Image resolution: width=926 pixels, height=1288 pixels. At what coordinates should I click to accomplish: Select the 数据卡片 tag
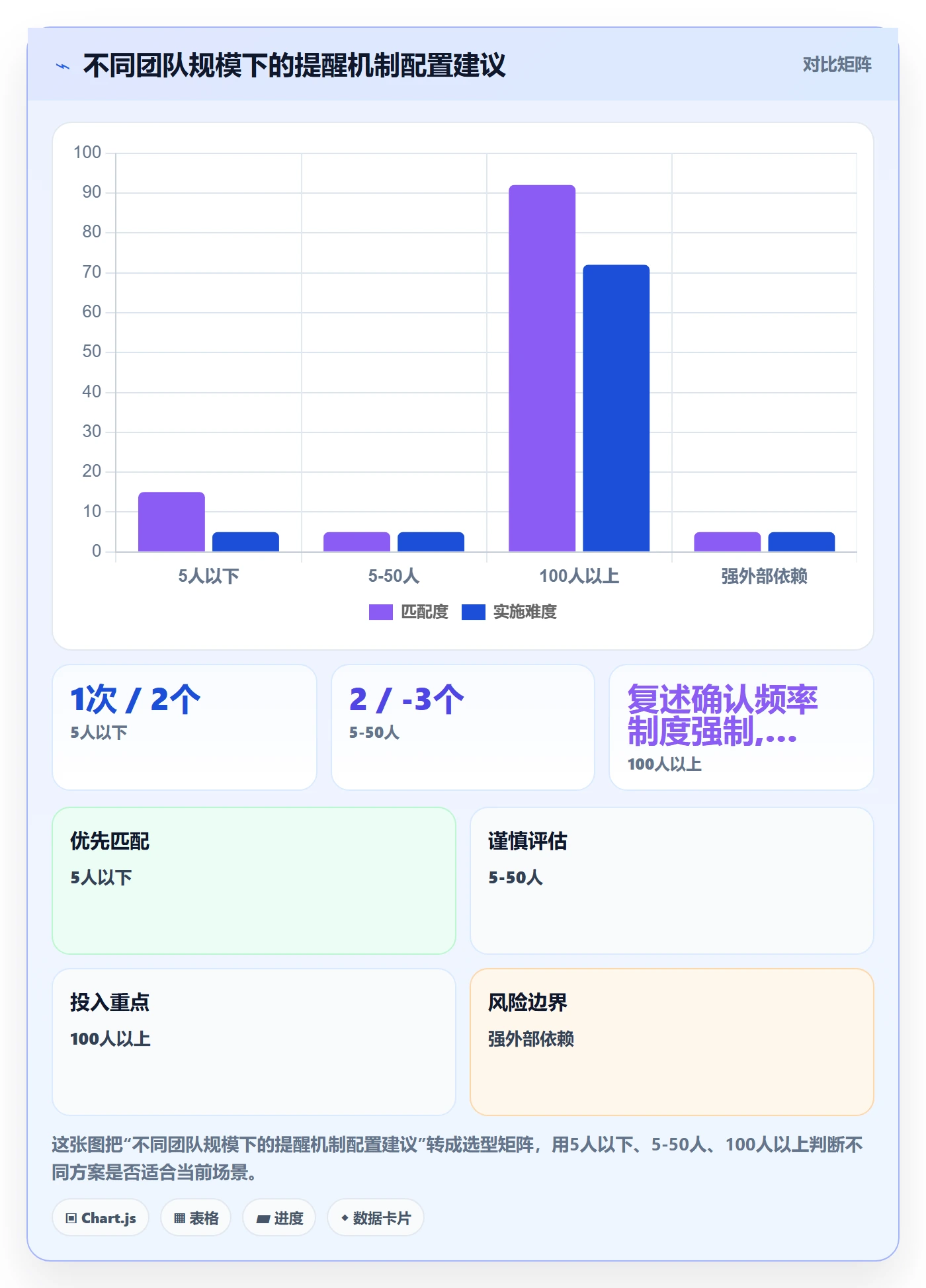[x=376, y=1217]
